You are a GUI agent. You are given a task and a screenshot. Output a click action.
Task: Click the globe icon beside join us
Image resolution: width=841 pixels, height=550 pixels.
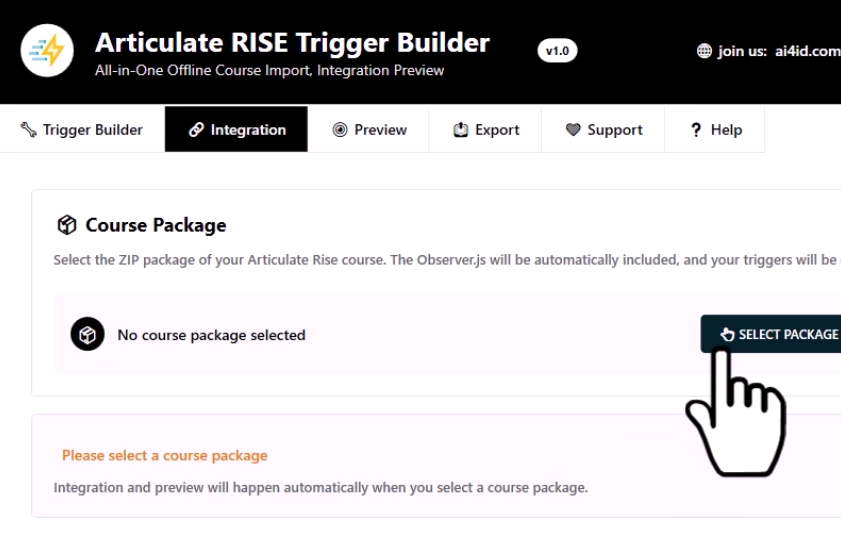704,51
